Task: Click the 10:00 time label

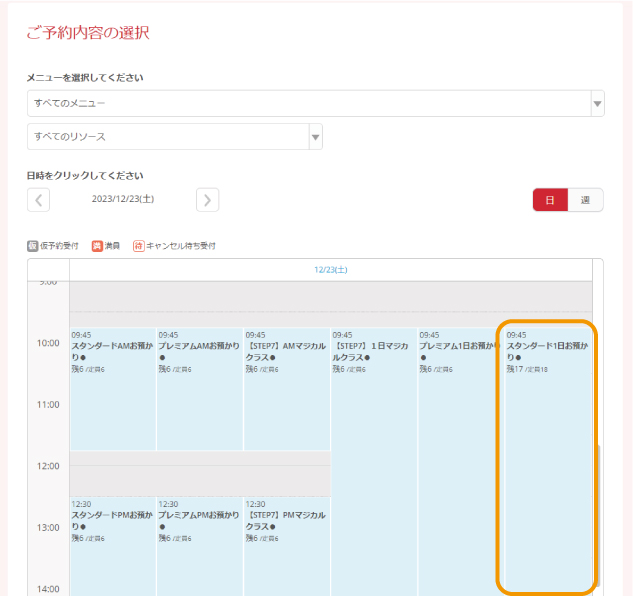Action: pos(48,343)
